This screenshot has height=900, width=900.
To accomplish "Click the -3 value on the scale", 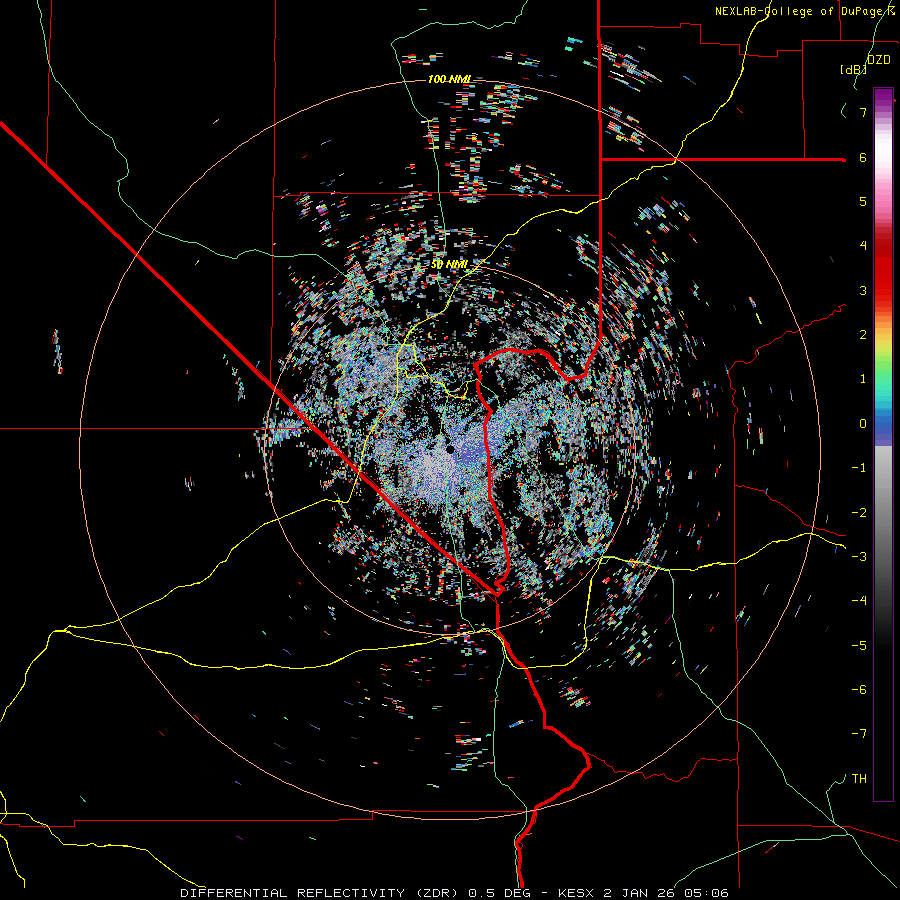I will click(x=859, y=557).
